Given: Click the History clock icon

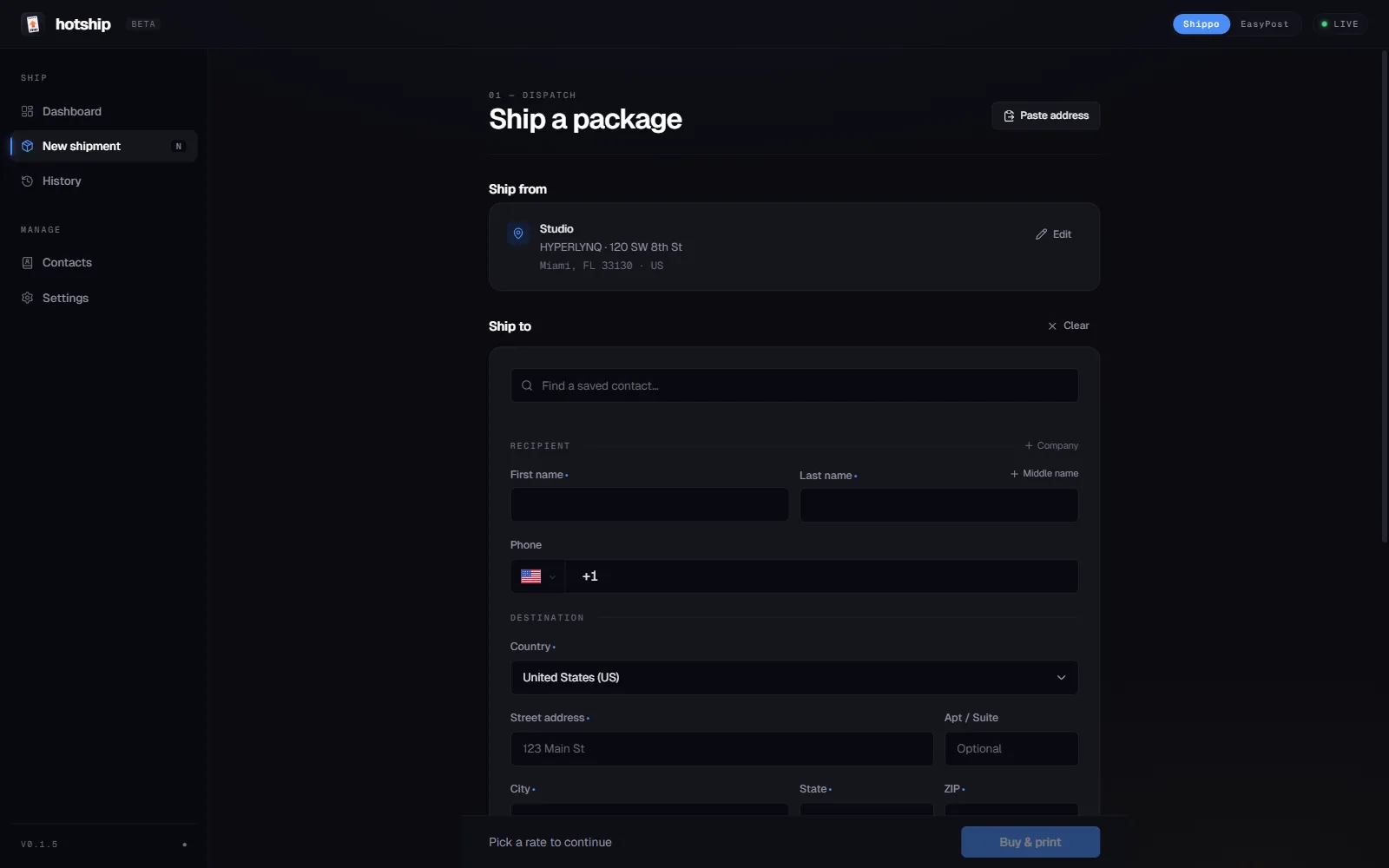Looking at the screenshot, I should pos(27,181).
